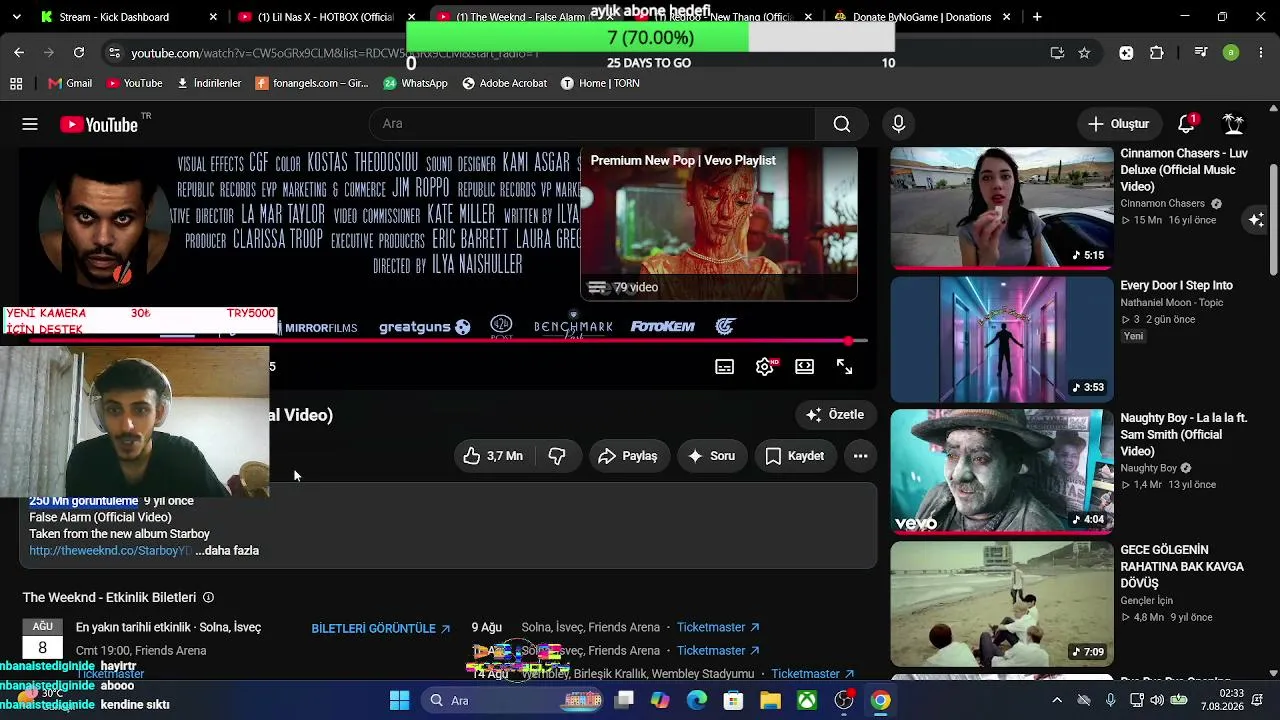Open the theweeknd.co Starboy link
This screenshot has width=1280, height=720.
click(x=110, y=551)
